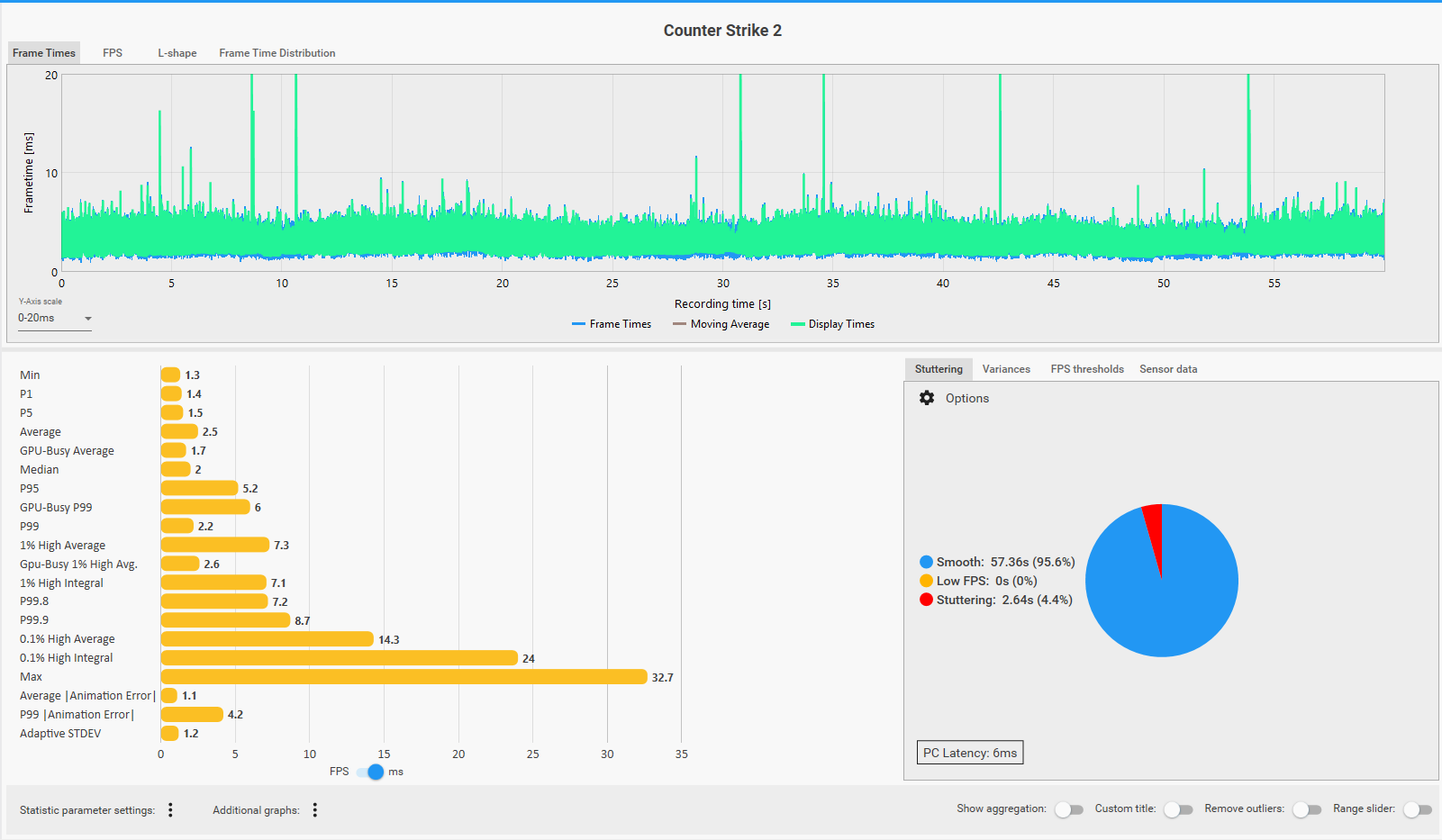Click the blue Frame Times legend marker
1442x840 pixels.
pyautogui.click(x=578, y=324)
